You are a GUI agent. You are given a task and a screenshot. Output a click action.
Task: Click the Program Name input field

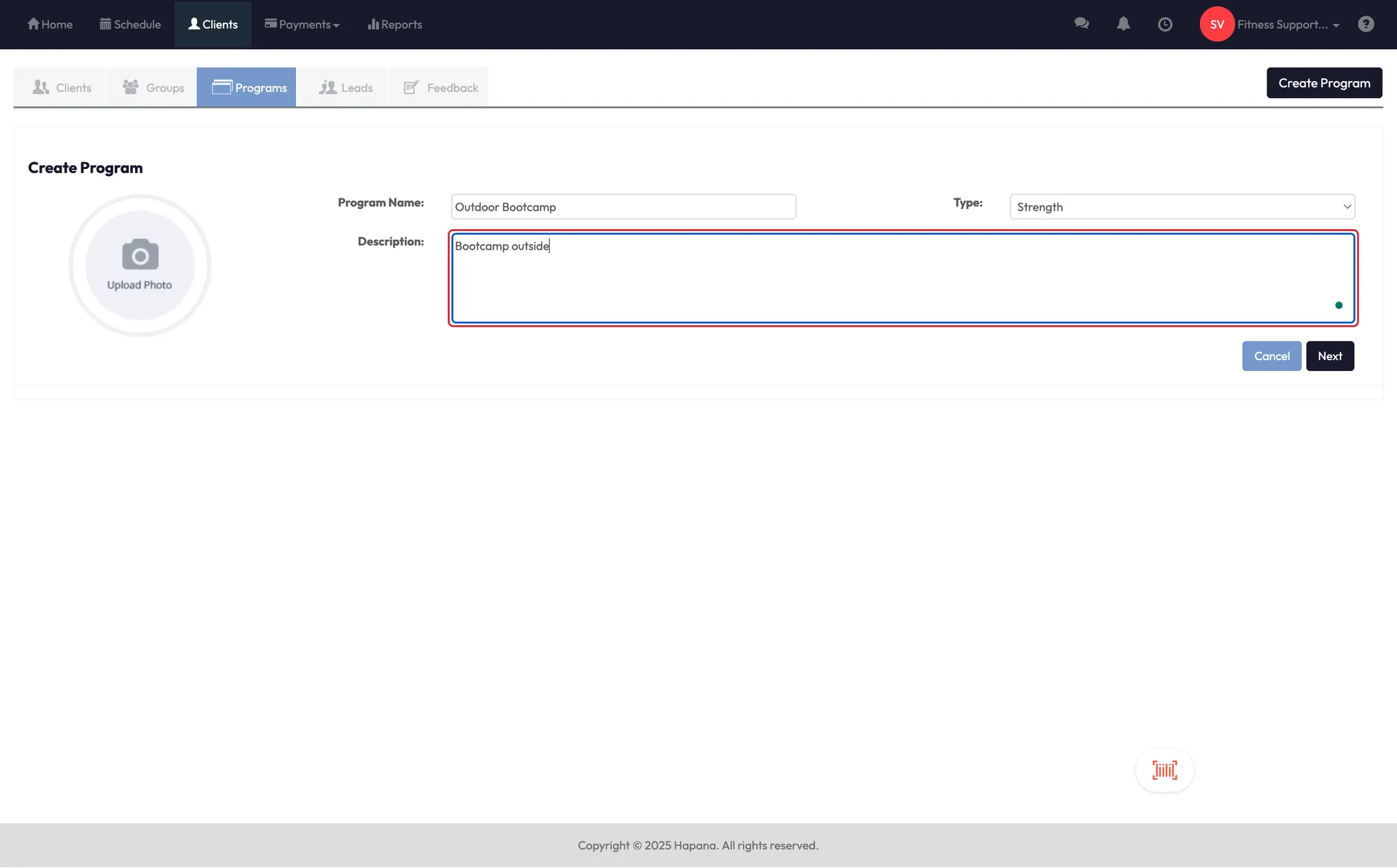(623, 207)
